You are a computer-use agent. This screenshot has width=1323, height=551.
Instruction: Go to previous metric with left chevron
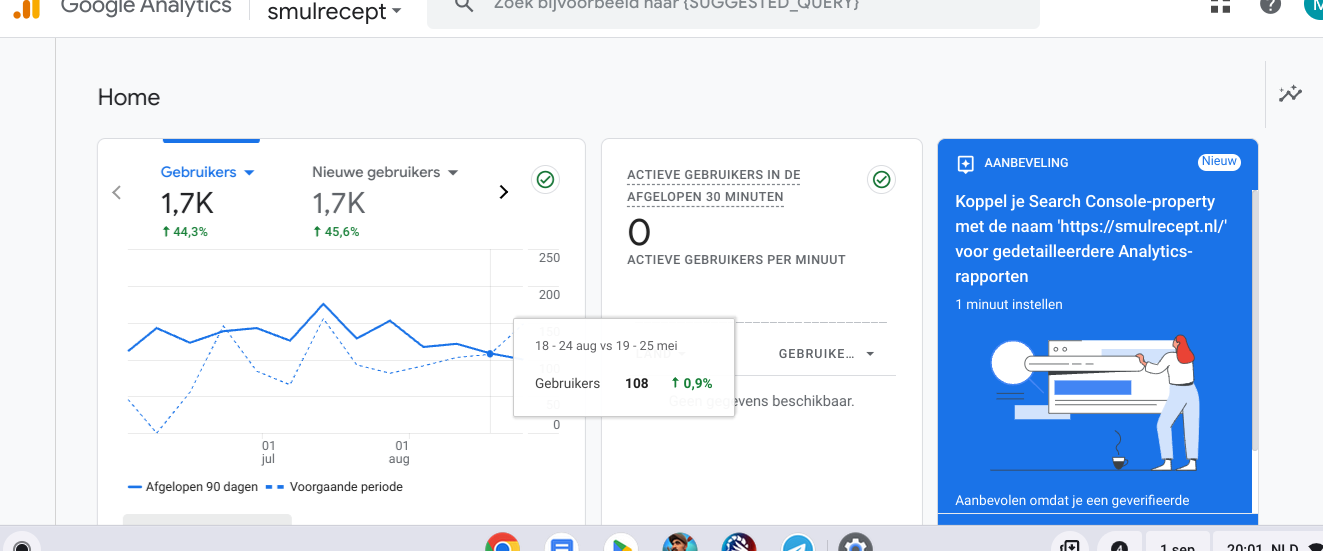click(x=116, y=192)
